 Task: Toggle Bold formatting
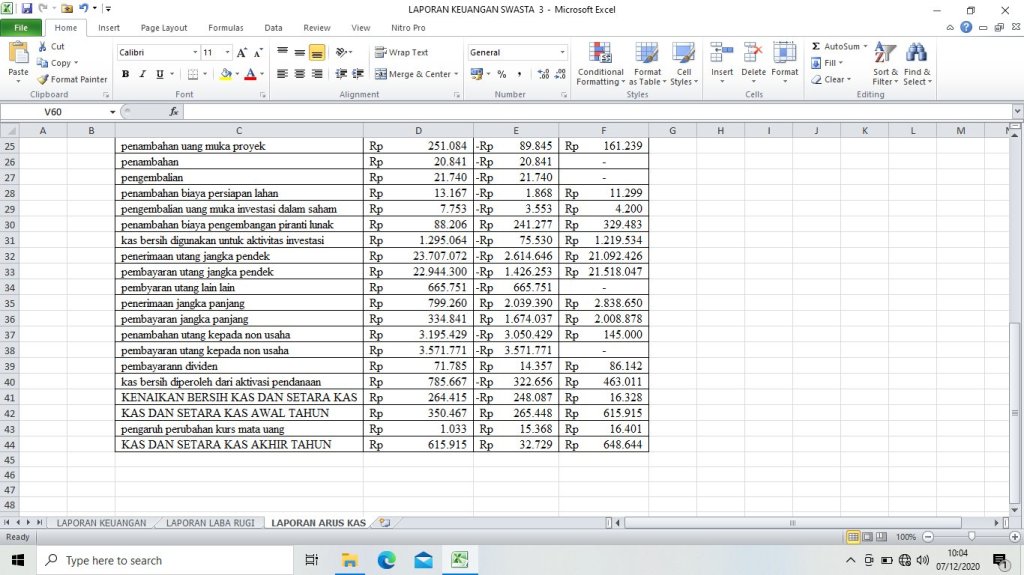[126, 74]
